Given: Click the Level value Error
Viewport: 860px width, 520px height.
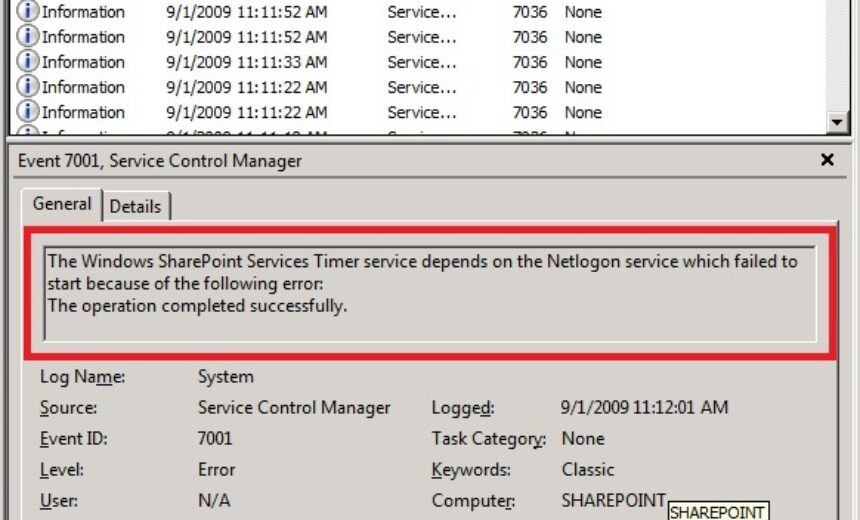Looking at the screenshot, I should 217,469.
